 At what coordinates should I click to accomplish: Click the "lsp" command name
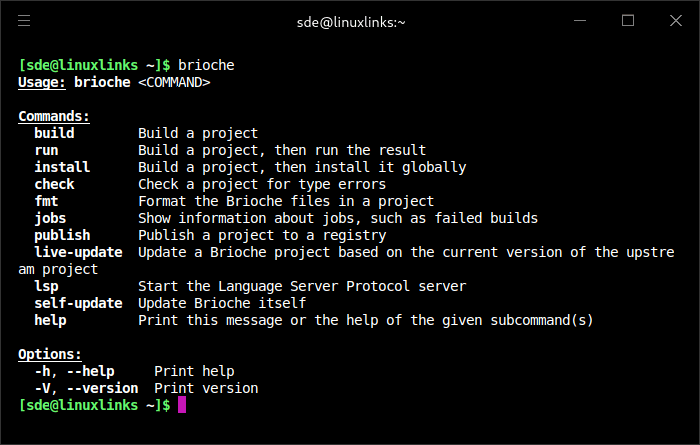(x=46, y=286)
